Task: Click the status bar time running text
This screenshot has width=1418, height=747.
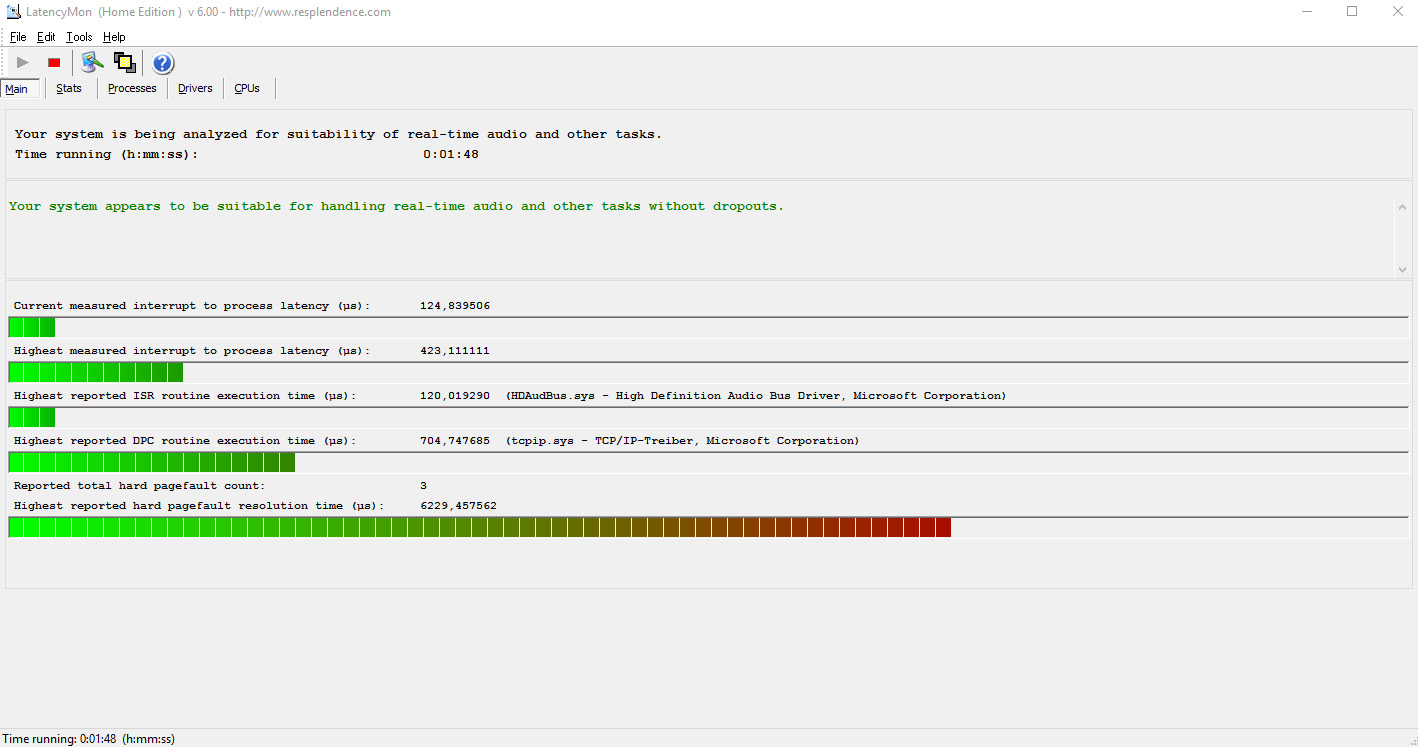Action: [88, 739]
